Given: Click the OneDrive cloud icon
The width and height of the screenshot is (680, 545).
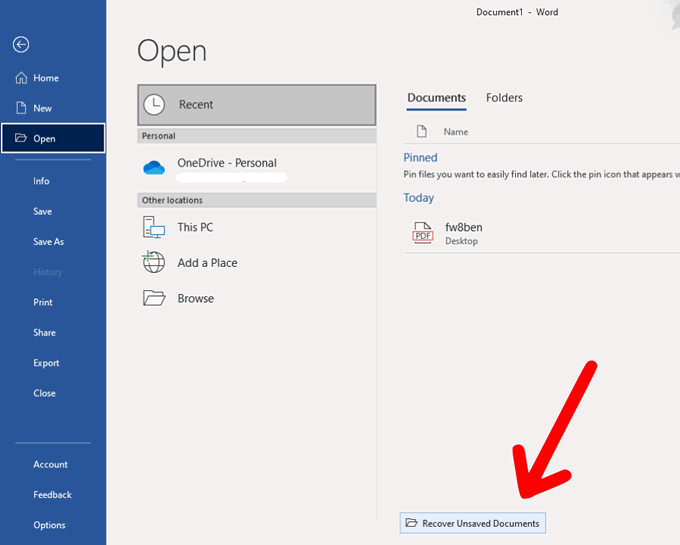Looking at the screenshot, I should click(x=153, y=167).
